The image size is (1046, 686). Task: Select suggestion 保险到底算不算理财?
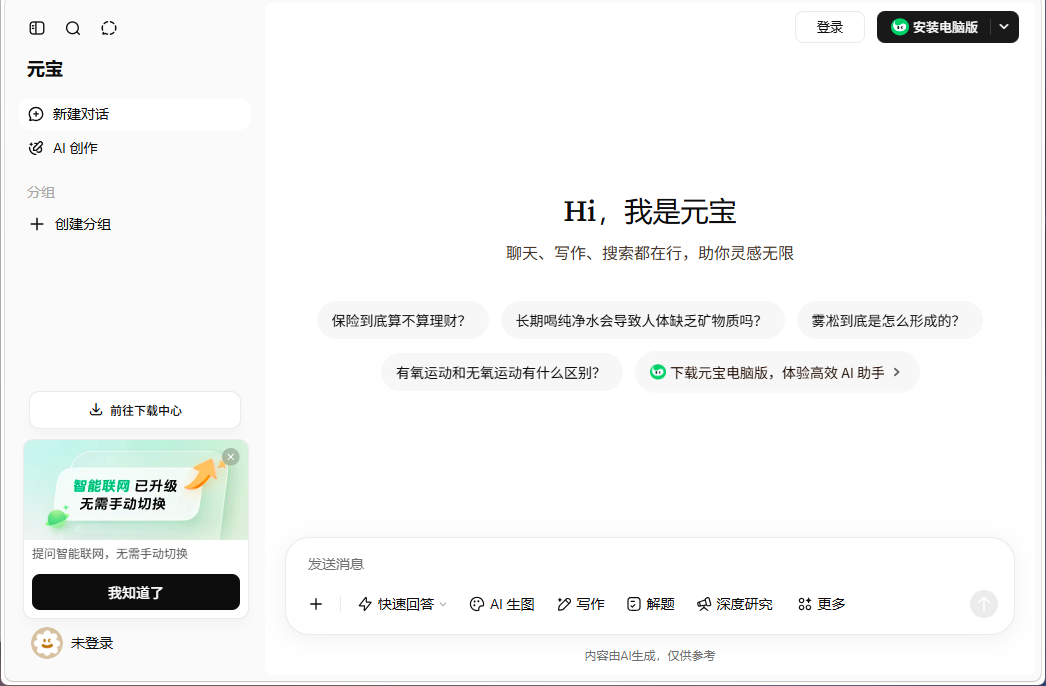point(403,320)
